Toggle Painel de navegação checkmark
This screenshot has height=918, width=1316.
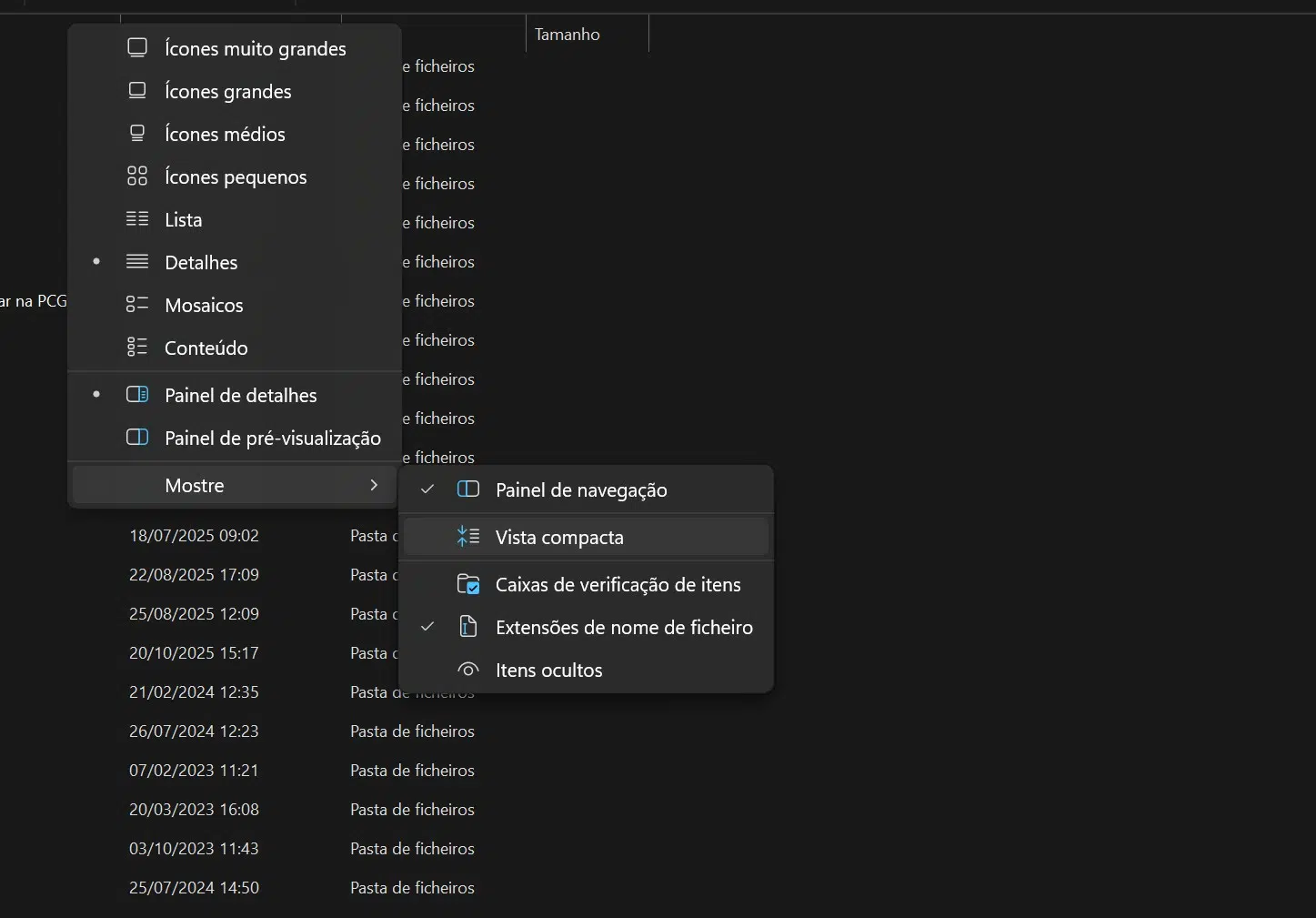427,489
